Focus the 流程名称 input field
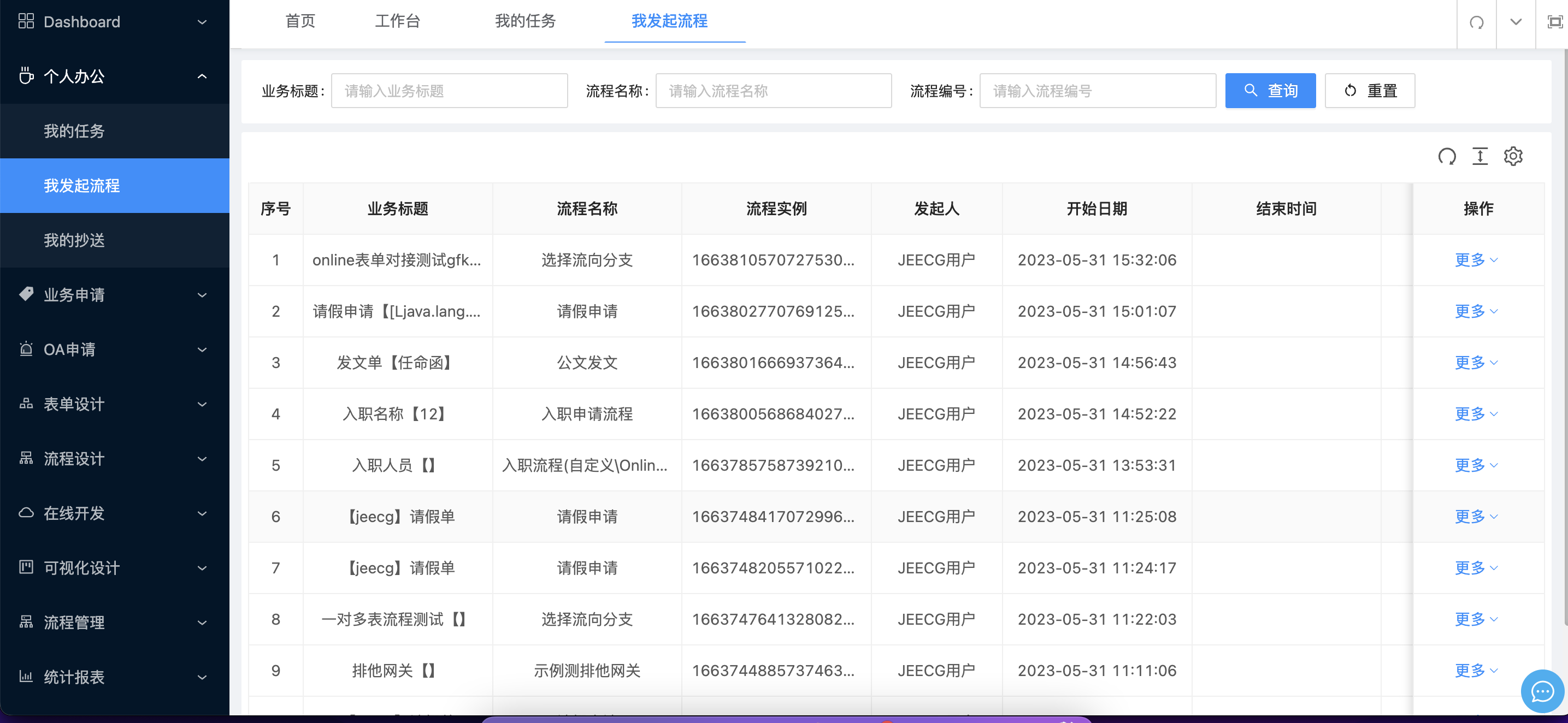The height and width of the screenshot is (723, 1568). coord(773,91)
